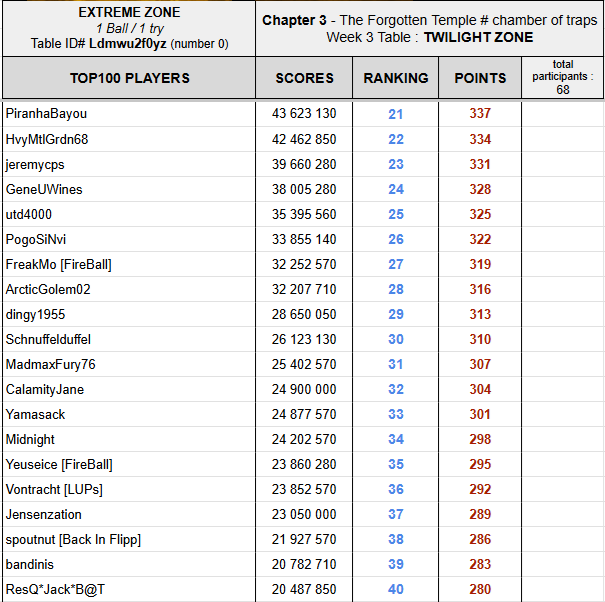605x602 pixels.
Task: Select player name PiranhaBayou
Action: [x=46, y=114]
